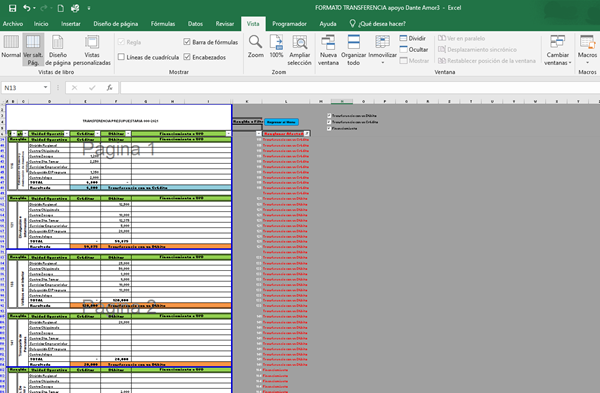Redo the last undone action
The height and width of the screenshot is (393, 600).
pos(43,8)
